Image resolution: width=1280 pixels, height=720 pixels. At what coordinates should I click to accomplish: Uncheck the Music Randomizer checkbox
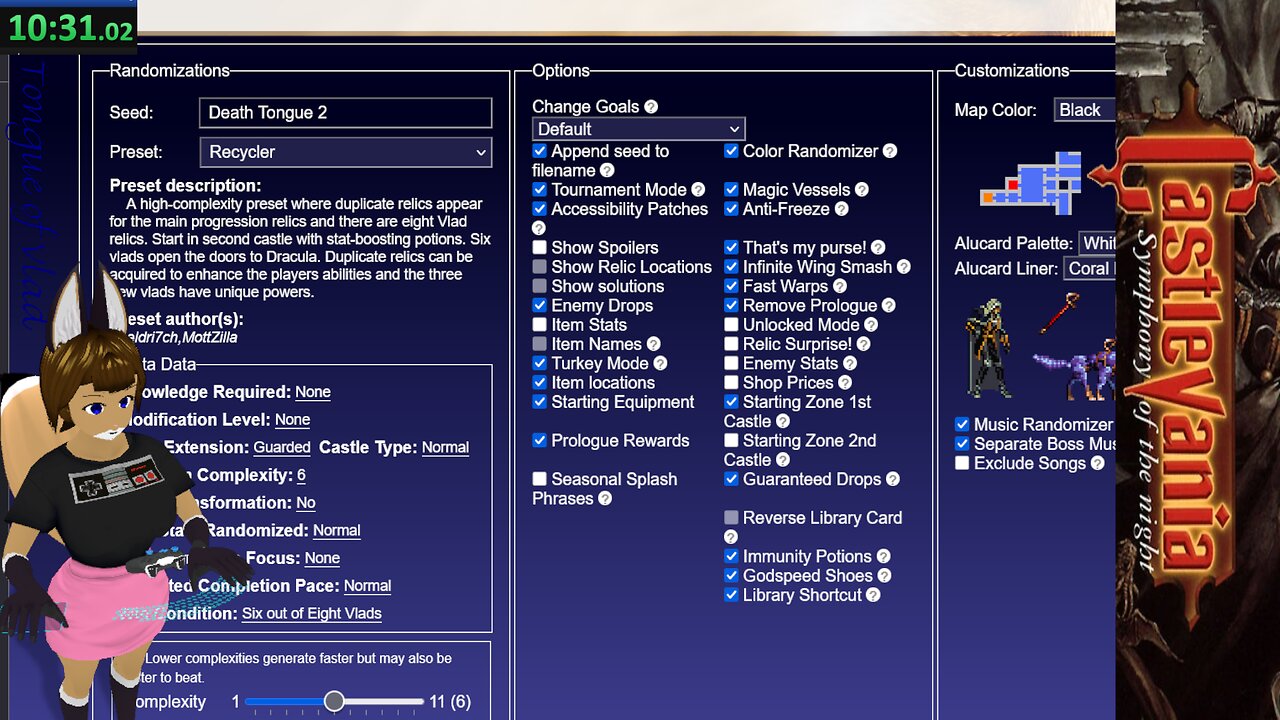(962, 425)
